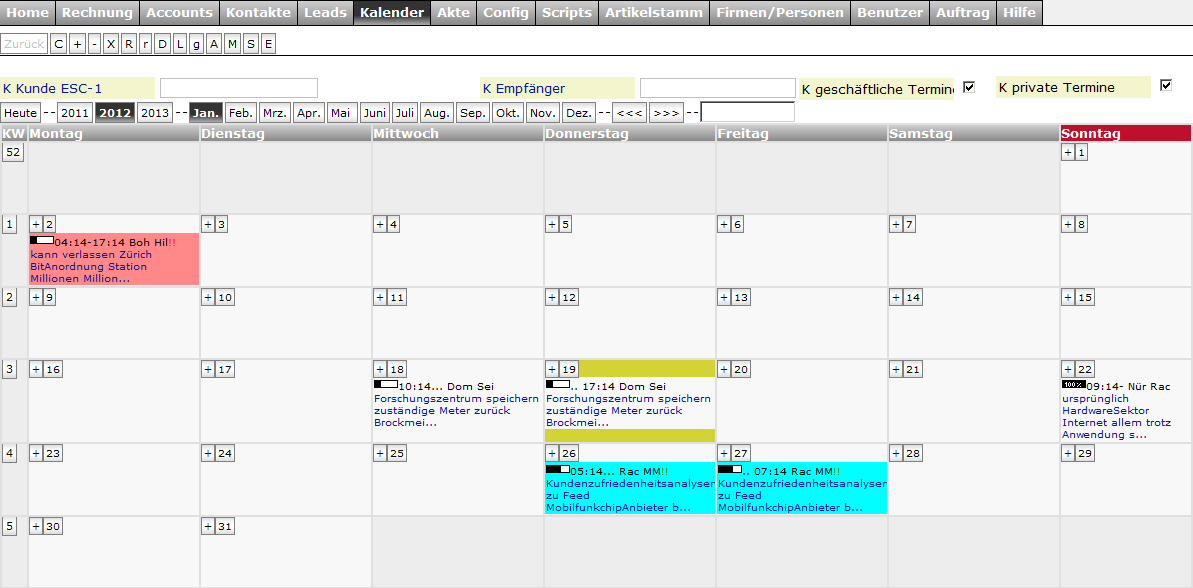Click the E button in the toolbar

coord(268,44)
